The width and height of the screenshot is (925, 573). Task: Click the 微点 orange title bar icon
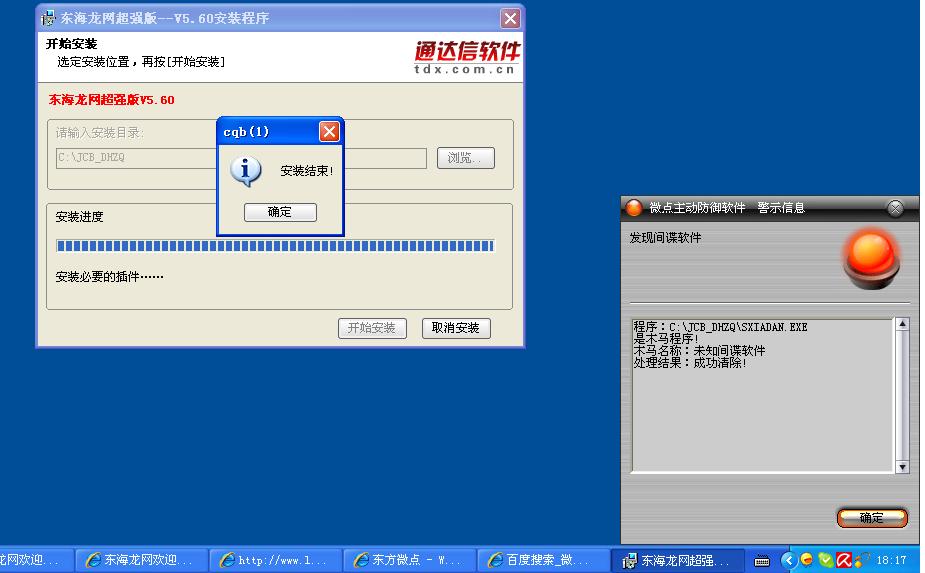633,208
